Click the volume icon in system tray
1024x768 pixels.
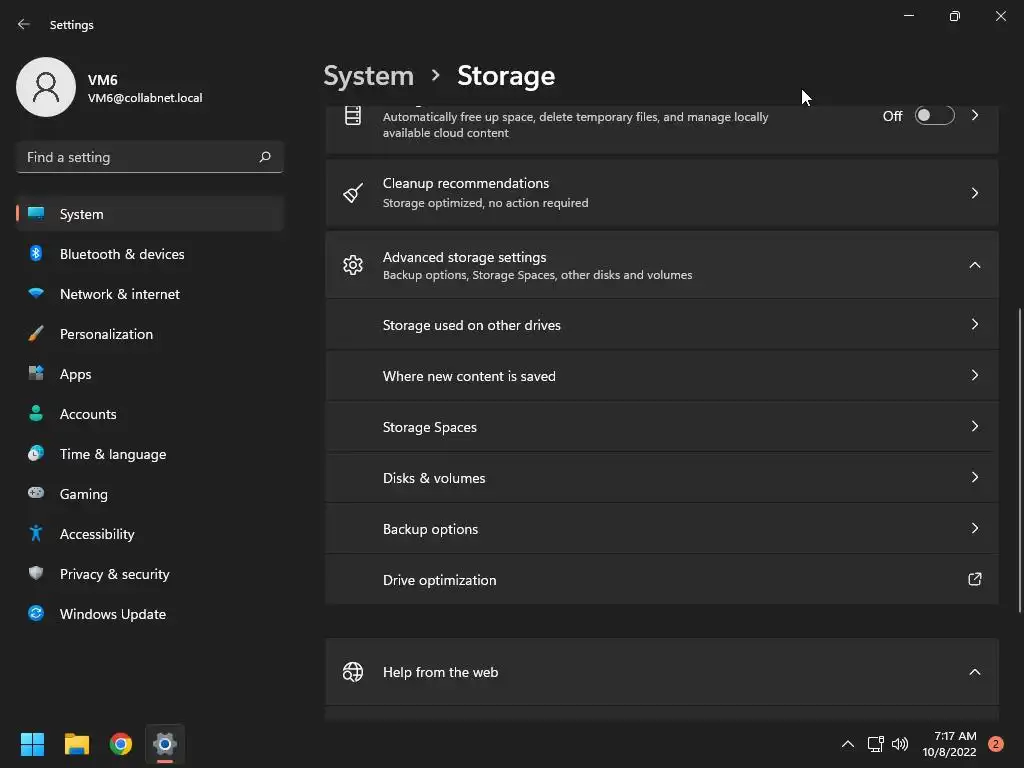click(x=900, y=744)
